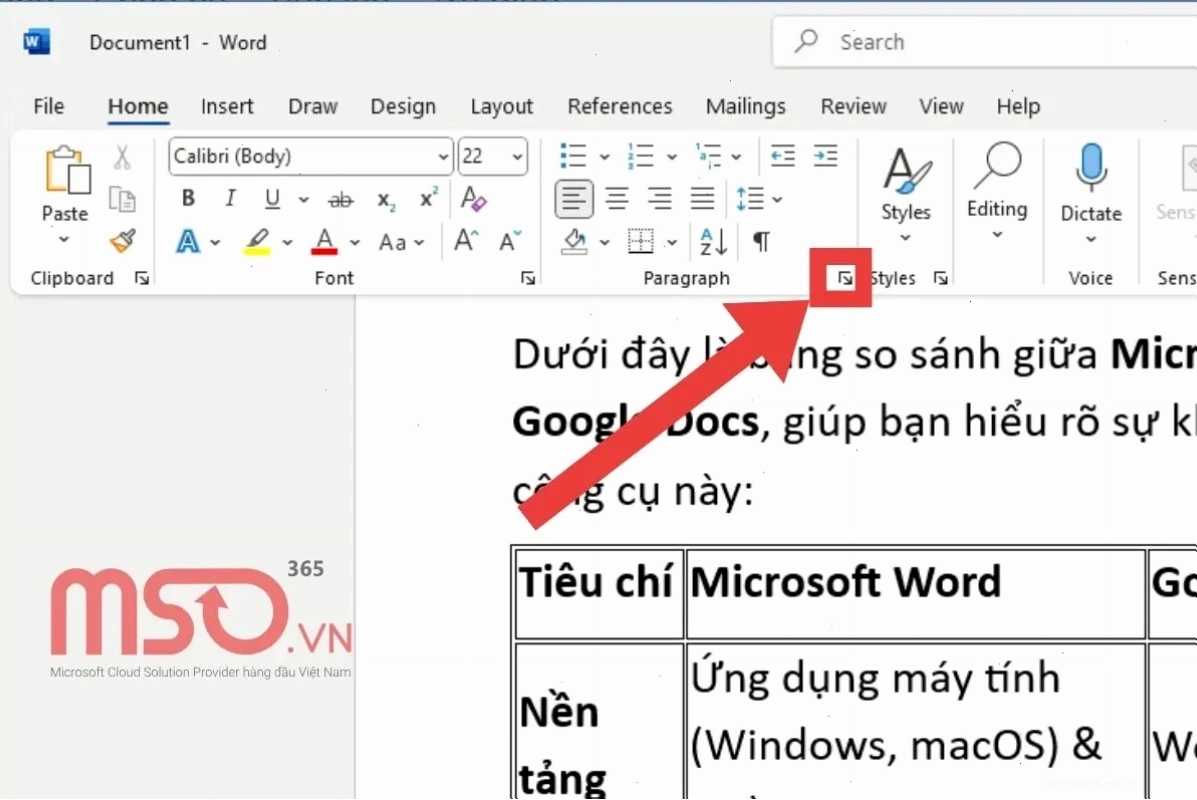Open font size 22 dropdown
This screenshot has width=1197, height=800.
pos(518,157)
